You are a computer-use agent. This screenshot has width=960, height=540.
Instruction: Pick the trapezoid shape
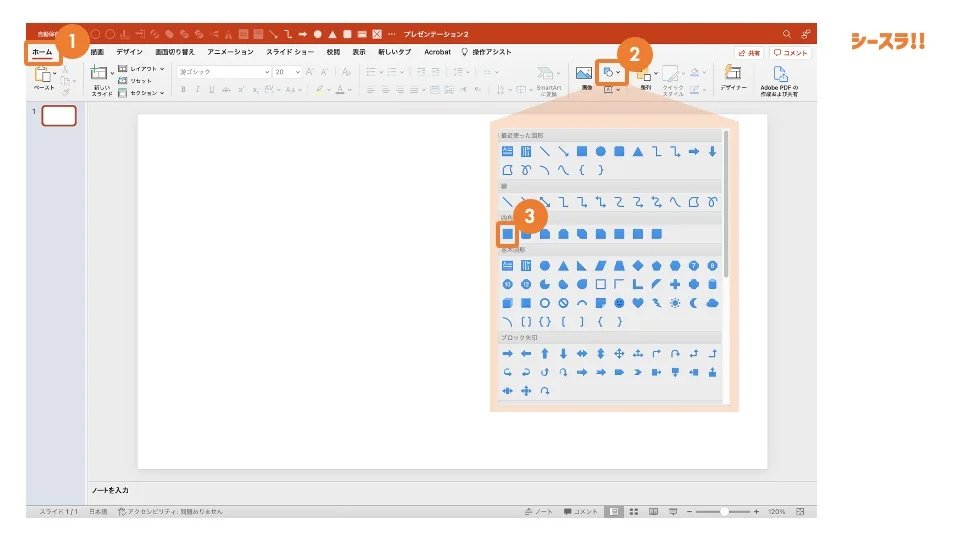(619, 266)
